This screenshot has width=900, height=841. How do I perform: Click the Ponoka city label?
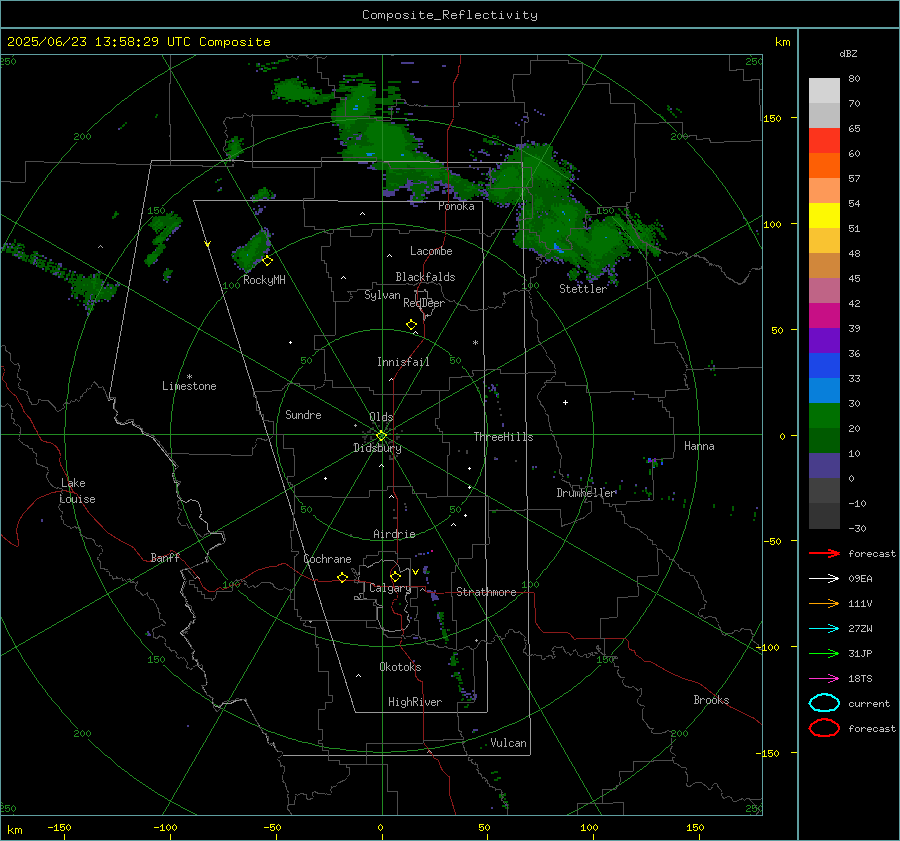456,206
